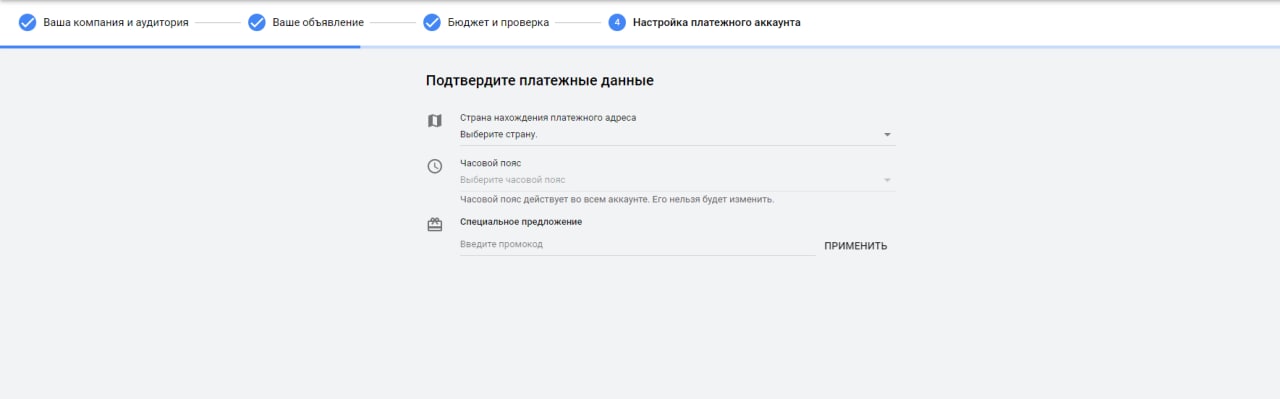Go to step Ваша компания и аудитория

(116, 22)
